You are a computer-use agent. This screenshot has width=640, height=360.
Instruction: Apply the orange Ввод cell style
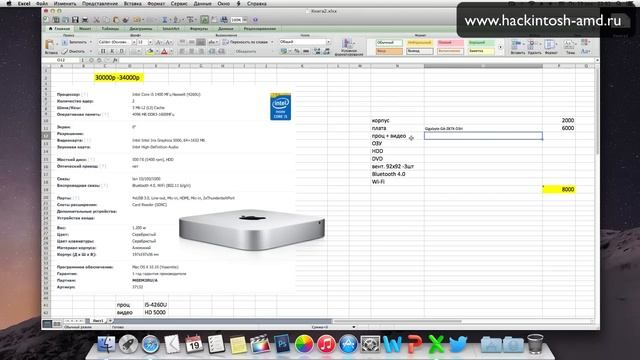389,51
